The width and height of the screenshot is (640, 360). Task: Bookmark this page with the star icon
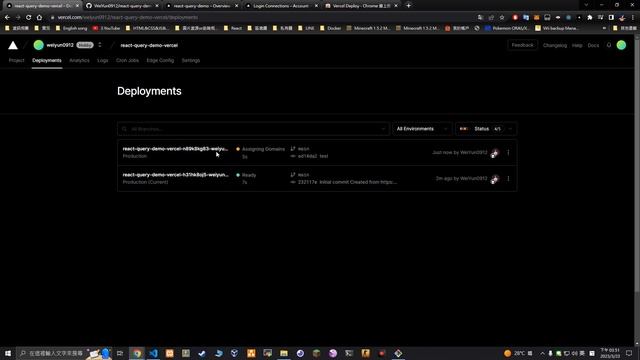click(502, 18)
